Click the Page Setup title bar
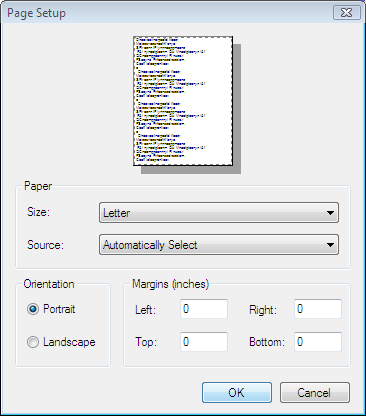Viewport: 366px width, 416px height. click(x=167, y=13)
